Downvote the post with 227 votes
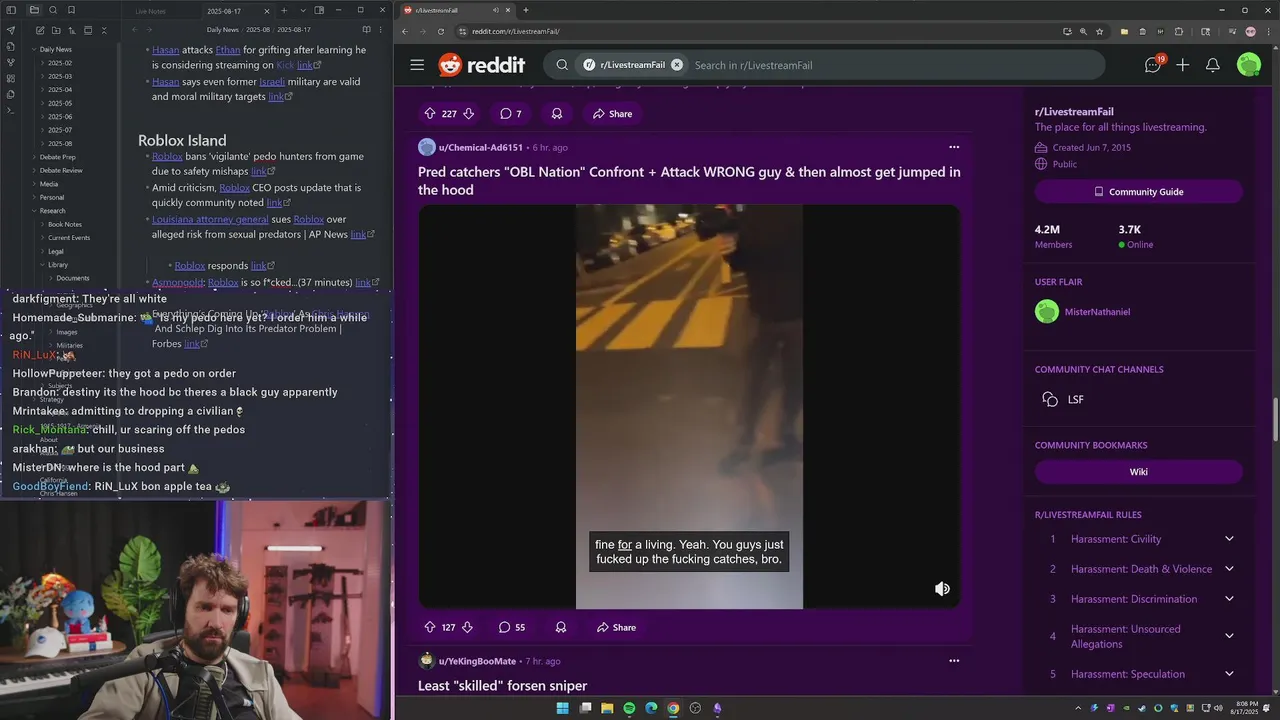Screen dimensions: 1280x720 pyautogui.click(x=468, y=114)
